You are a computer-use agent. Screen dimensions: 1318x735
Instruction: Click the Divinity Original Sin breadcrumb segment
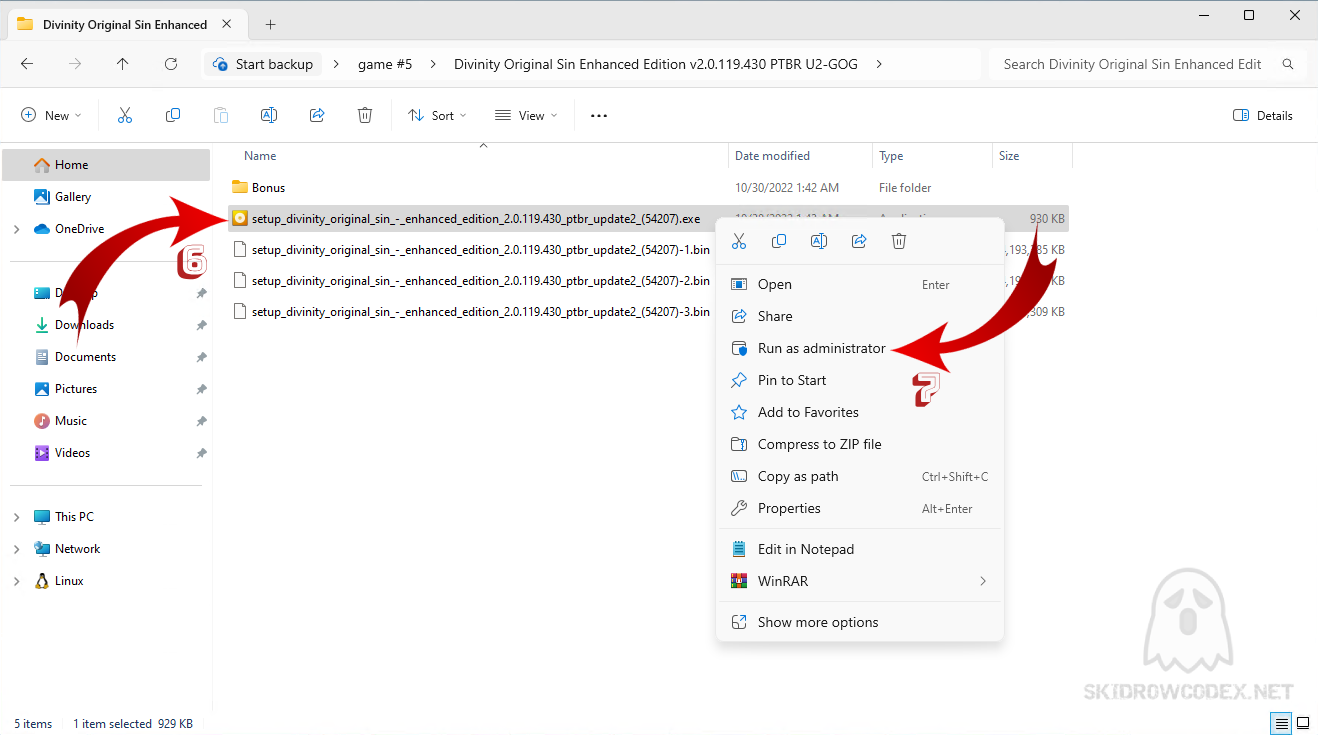pyautogui.click(x=656, y=64)
